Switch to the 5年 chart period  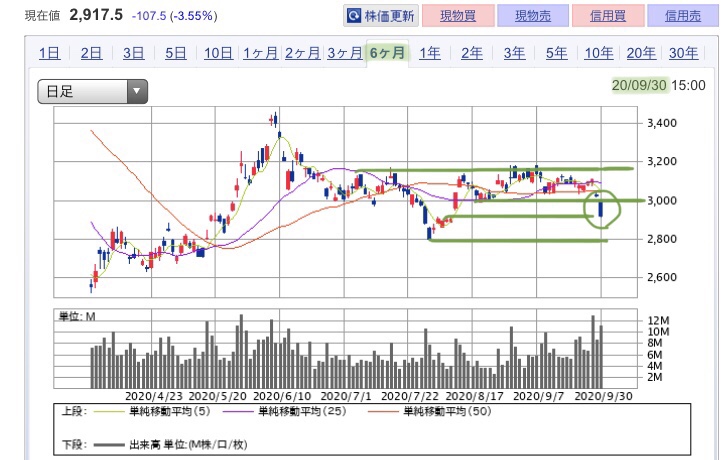[557, 53]
